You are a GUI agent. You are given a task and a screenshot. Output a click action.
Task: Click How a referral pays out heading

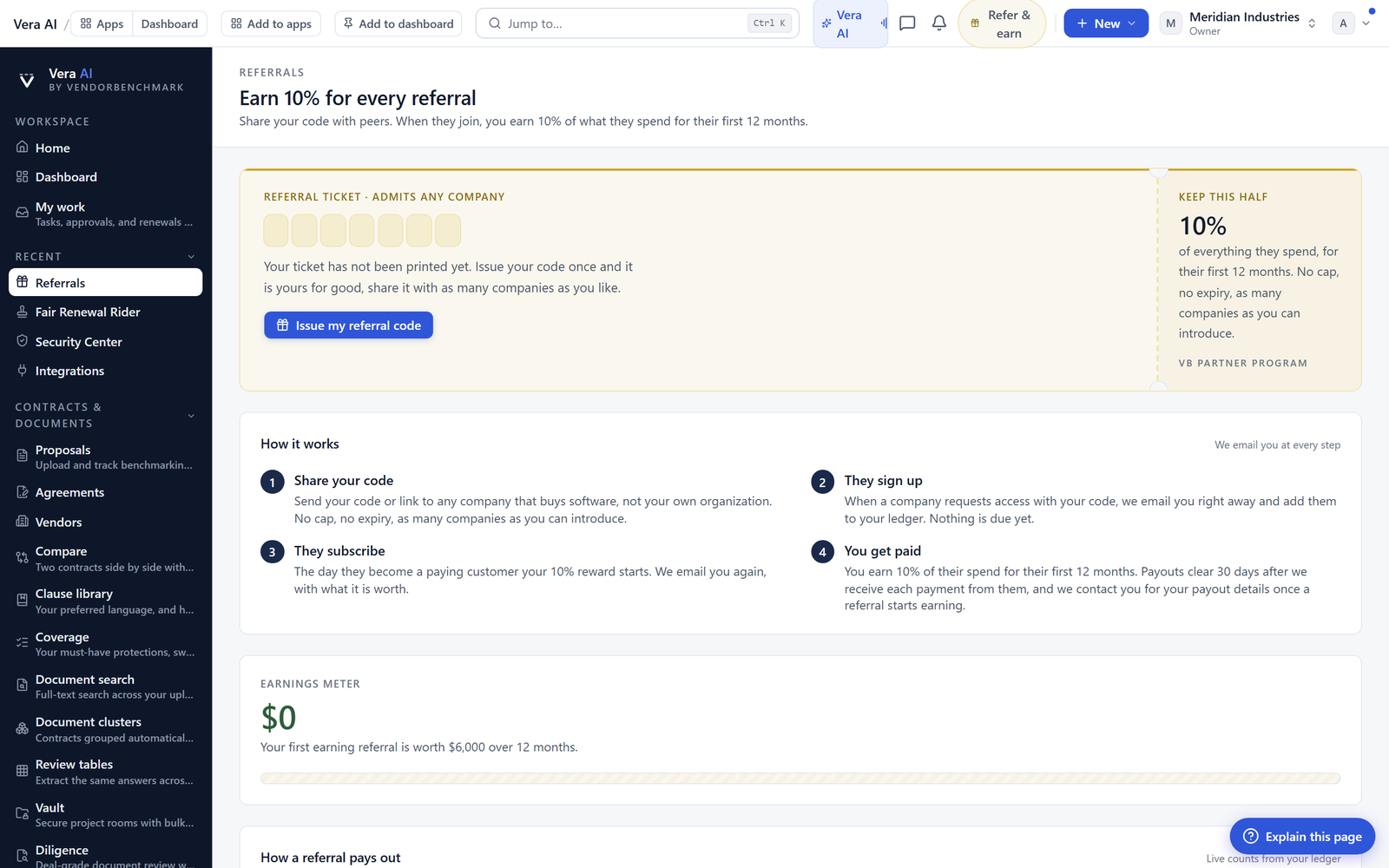[331, 858]
